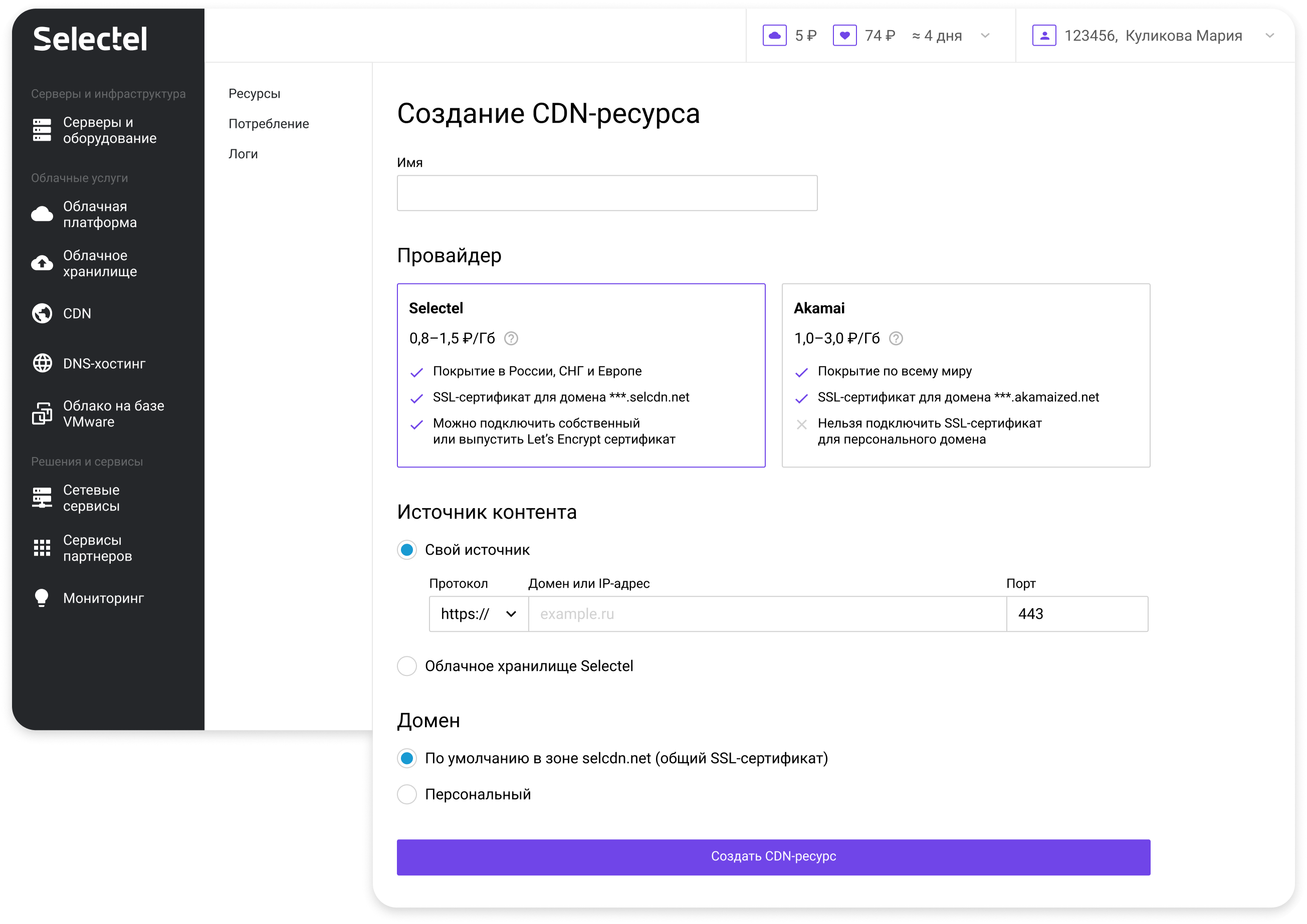The height and width of the screenshot is (924, 1307).
Task: Click text Покрытие в России, СНГ и Европе
Action: click(x=537, y=371)
